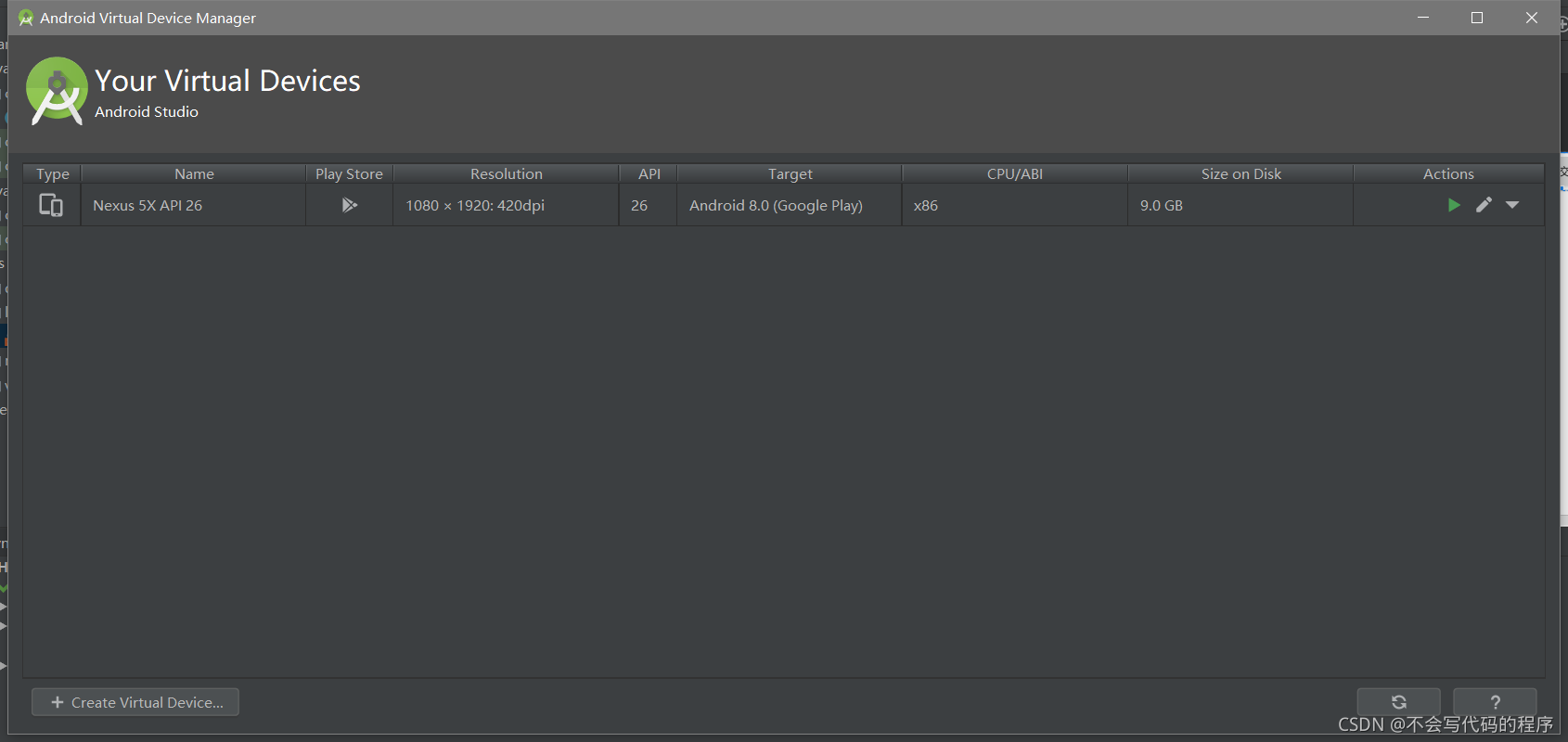This screenshot has height=742, width=1568.
Task: Click the 9.0 GB size cell
Action: (1240, 205)
